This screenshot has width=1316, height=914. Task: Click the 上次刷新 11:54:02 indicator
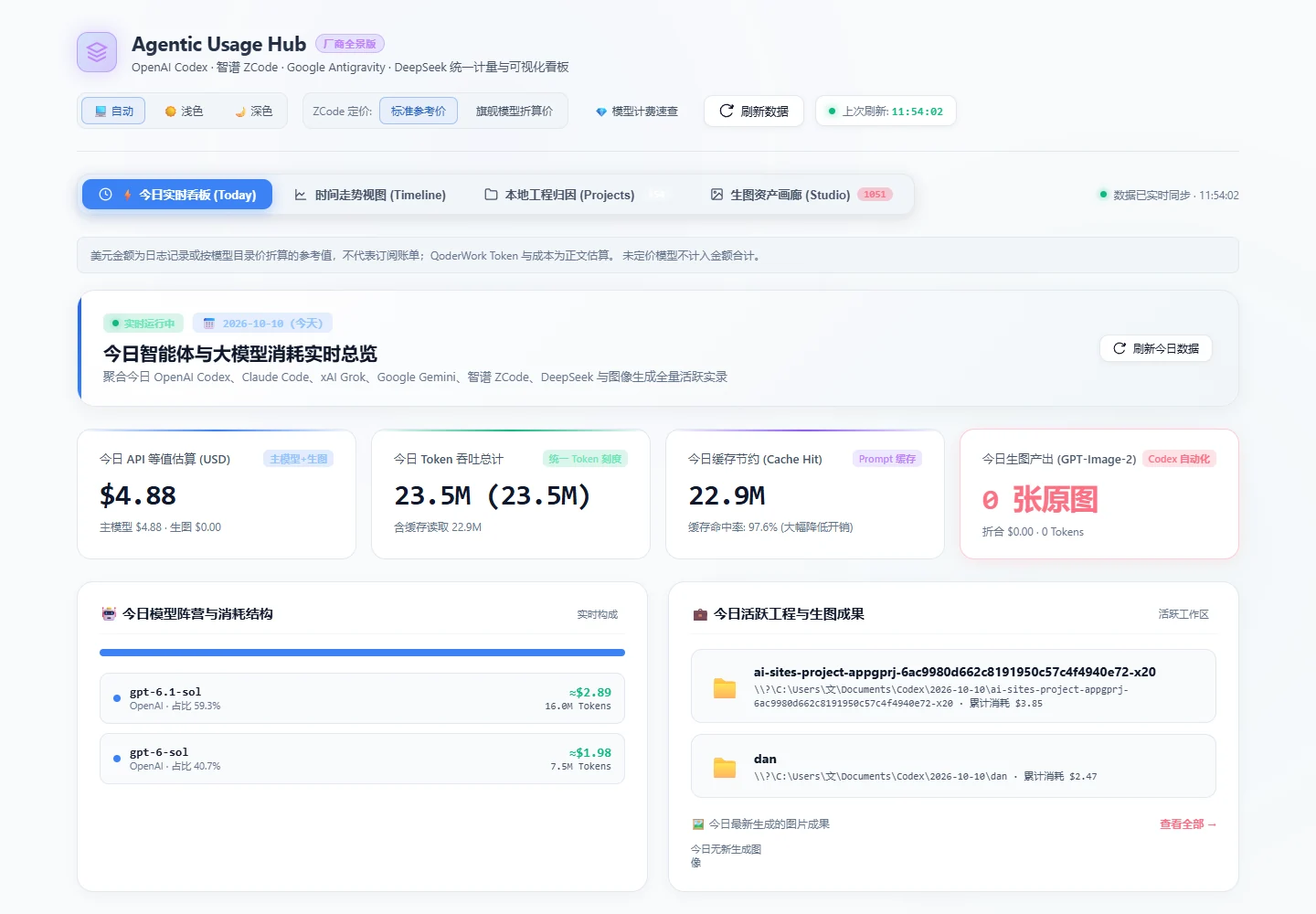pyautogui.click(x=886, y=111)
